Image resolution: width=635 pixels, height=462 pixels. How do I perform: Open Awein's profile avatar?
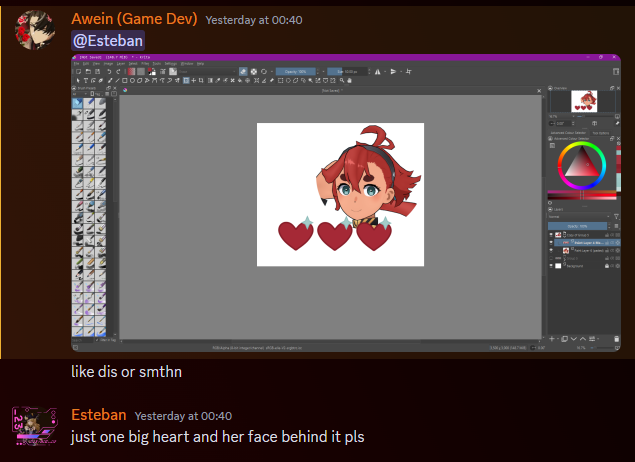[35, 30]
